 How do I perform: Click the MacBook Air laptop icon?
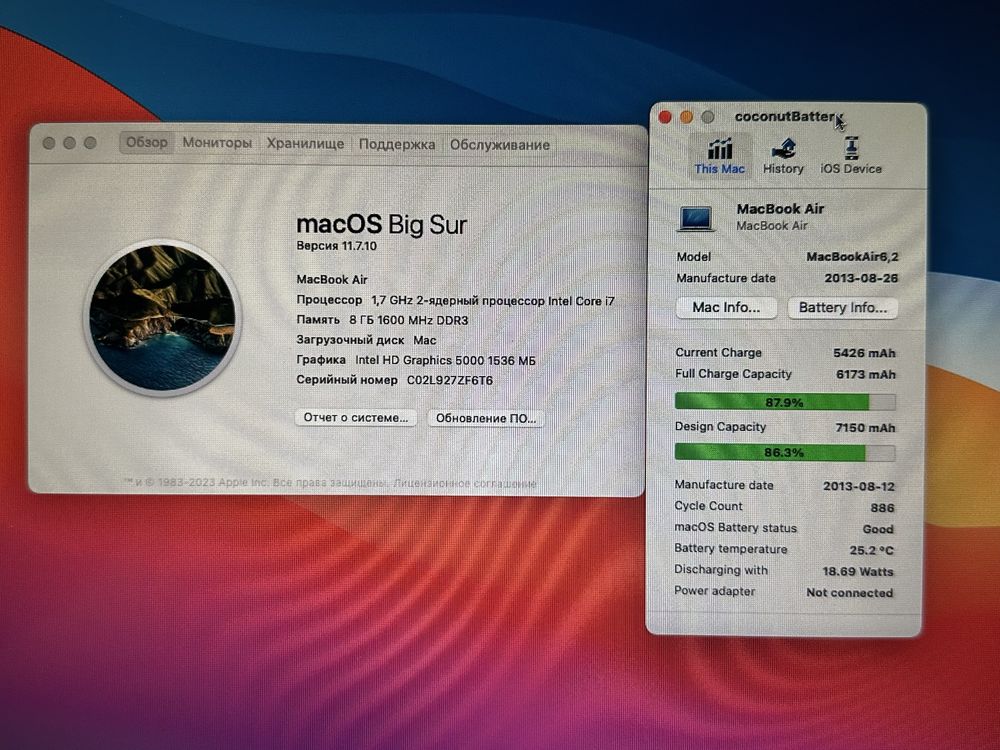(696, 219)
